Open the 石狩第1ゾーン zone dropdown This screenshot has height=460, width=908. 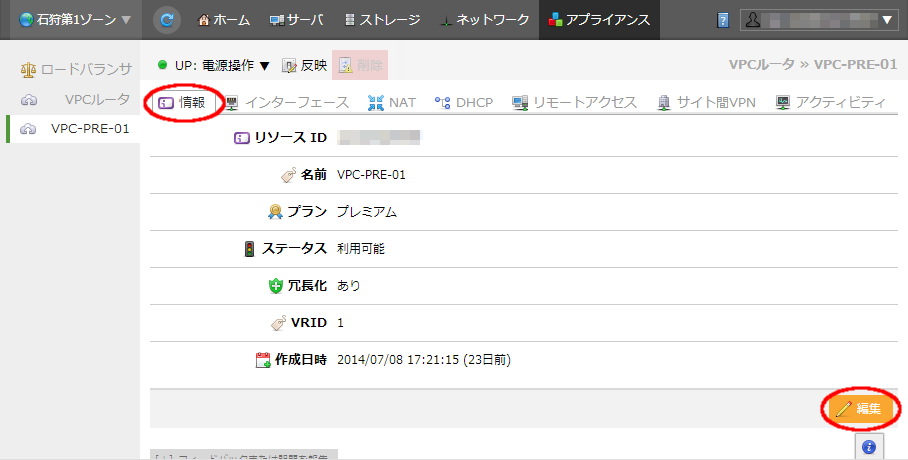pyautogui.click(x=68, y=19)
